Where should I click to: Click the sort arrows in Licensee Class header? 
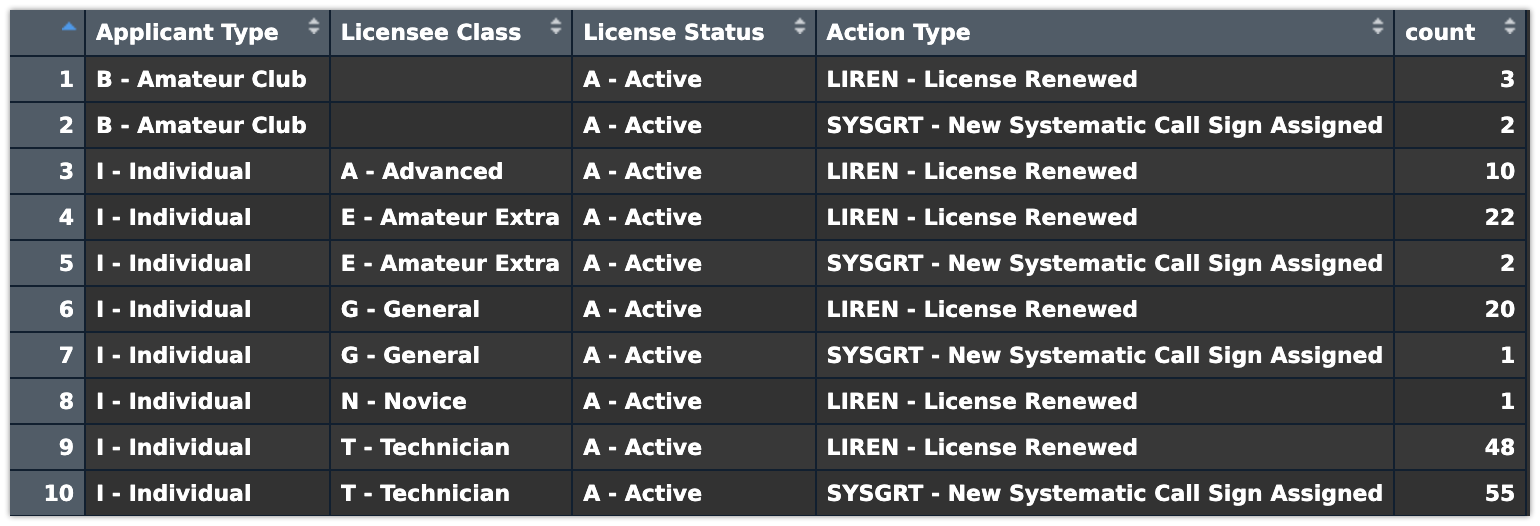[x=556, y=27]
